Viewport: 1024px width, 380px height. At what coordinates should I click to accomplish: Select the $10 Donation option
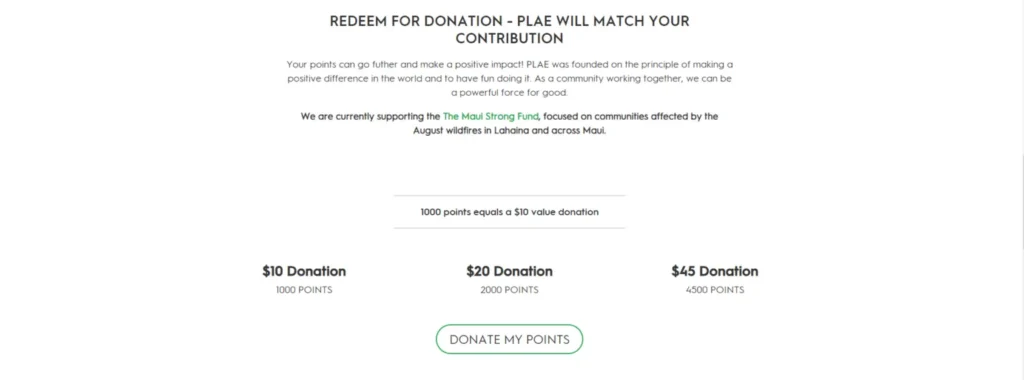[x=304, y=271]
